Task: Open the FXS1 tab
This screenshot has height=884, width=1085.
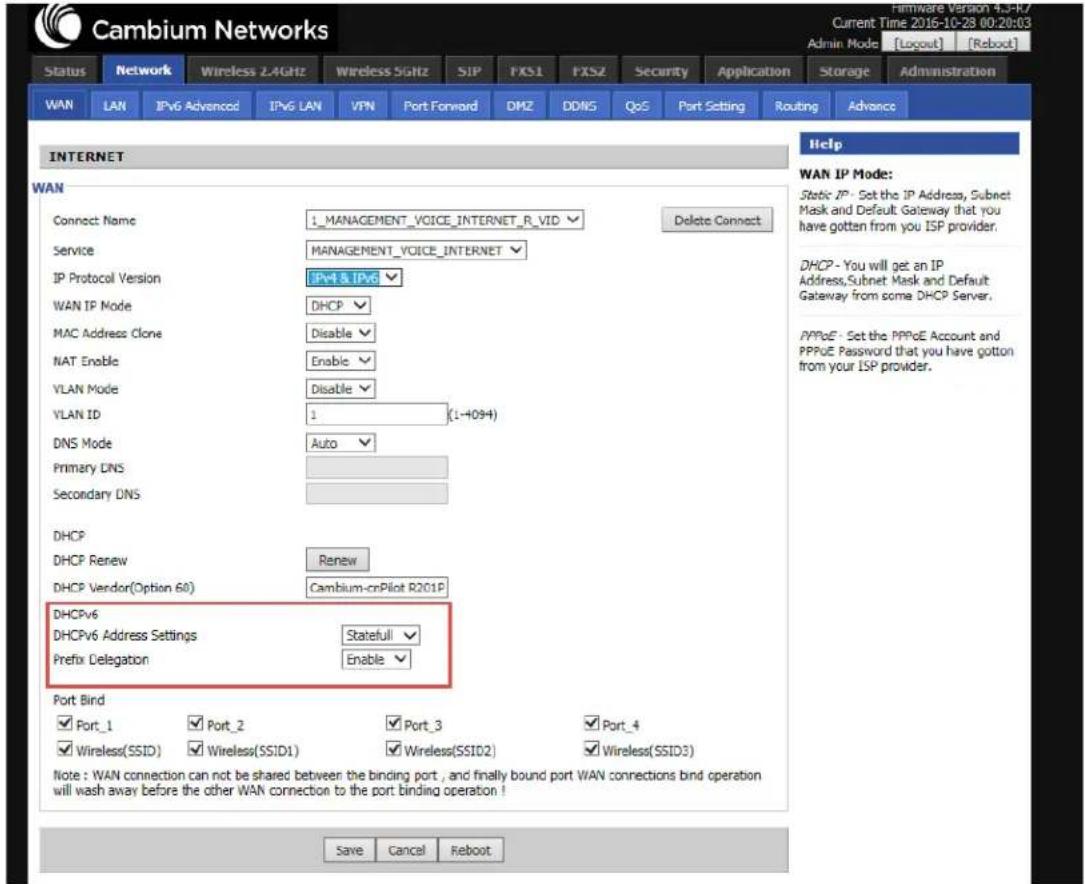Action: tap(526, 71)
